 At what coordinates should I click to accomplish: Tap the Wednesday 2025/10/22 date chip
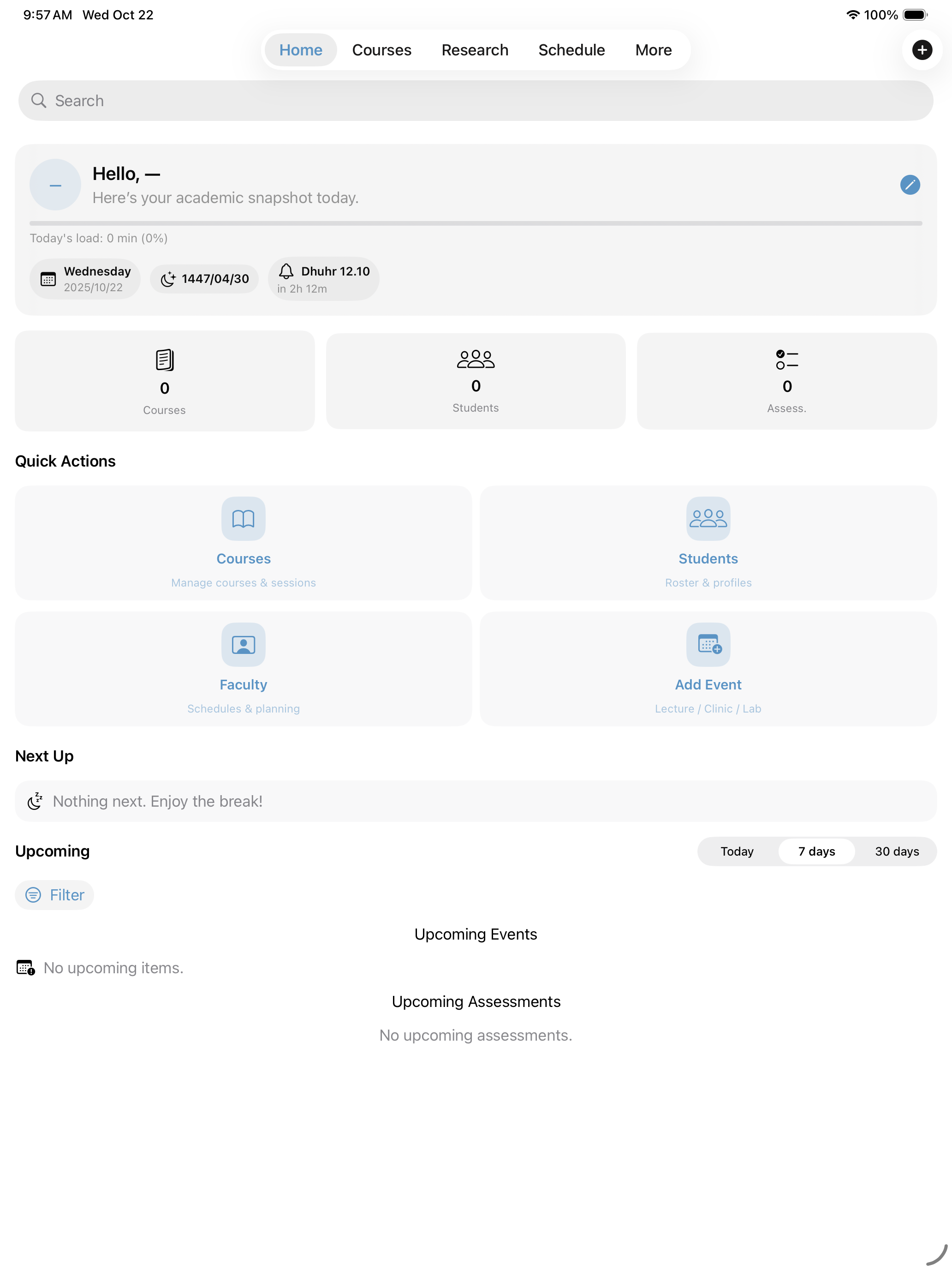[85, 279]
